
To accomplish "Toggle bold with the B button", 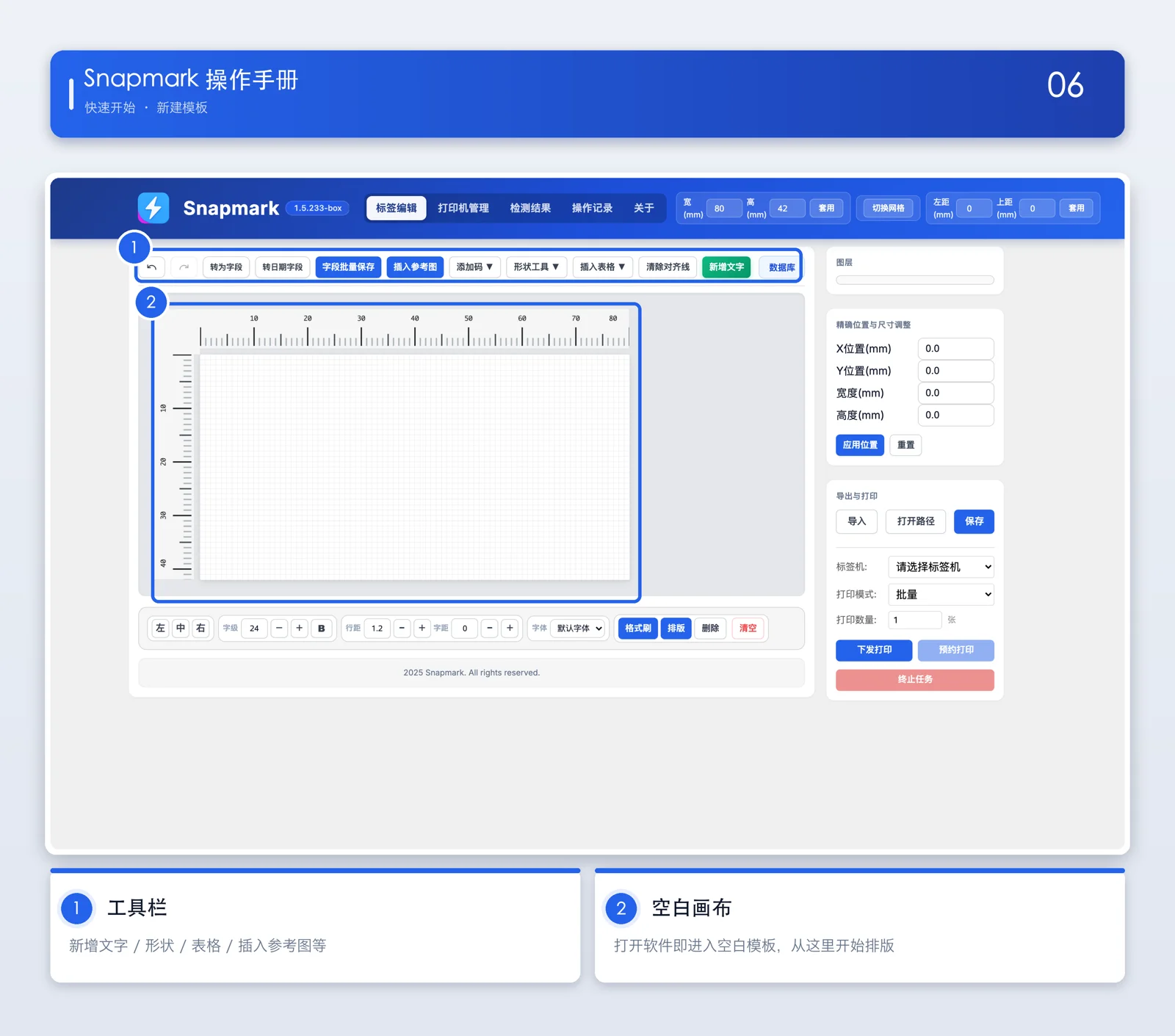I will point(322,629).
